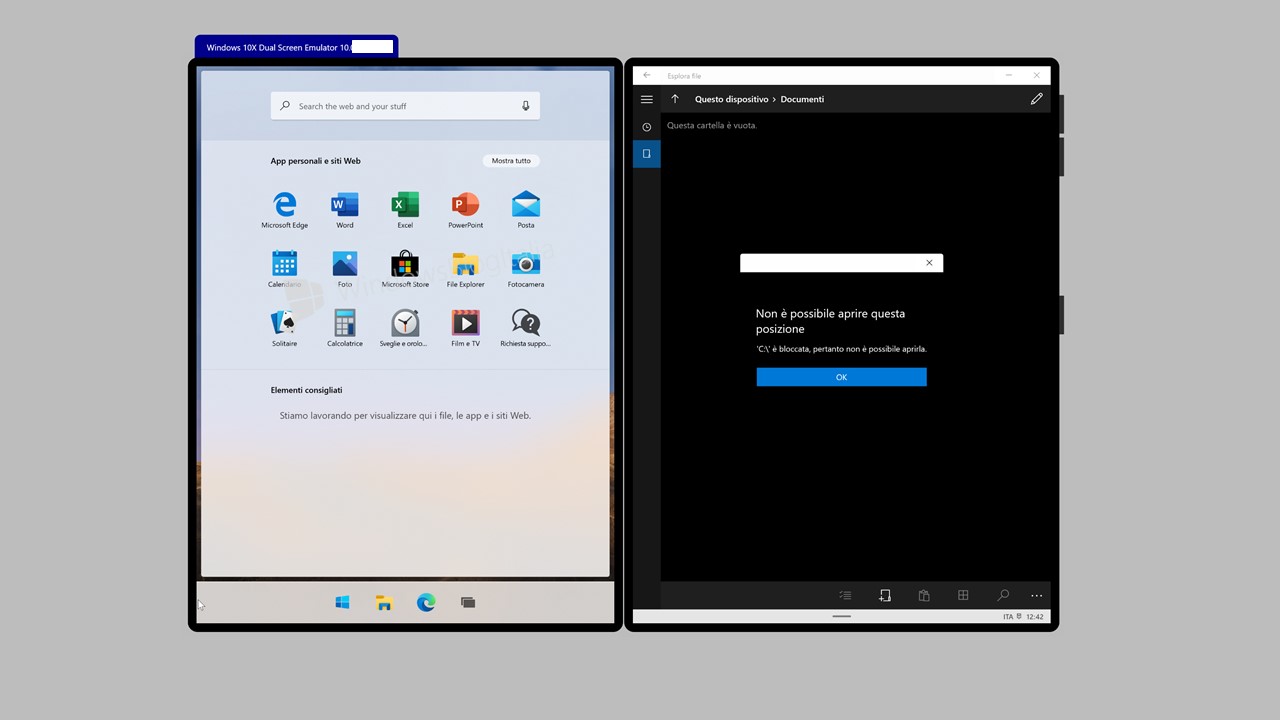Open File Explorer from the app grid

point(465,270)
